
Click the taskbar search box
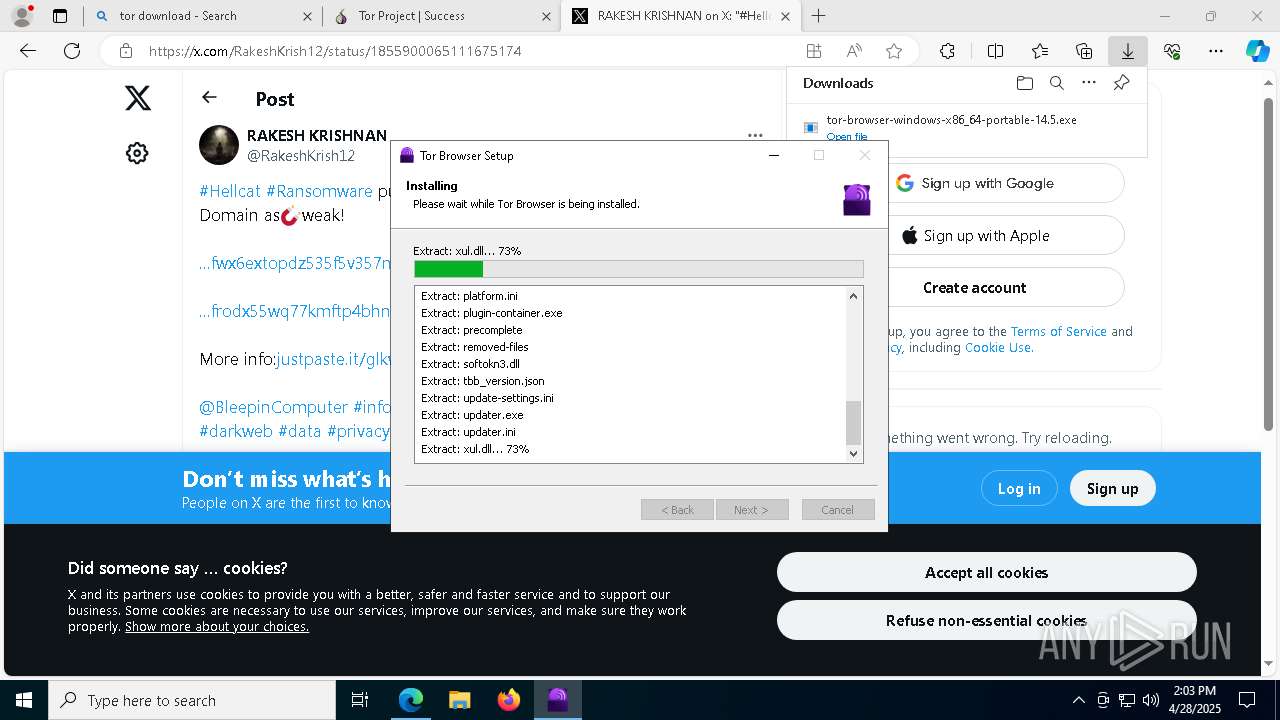coord(192,700)
